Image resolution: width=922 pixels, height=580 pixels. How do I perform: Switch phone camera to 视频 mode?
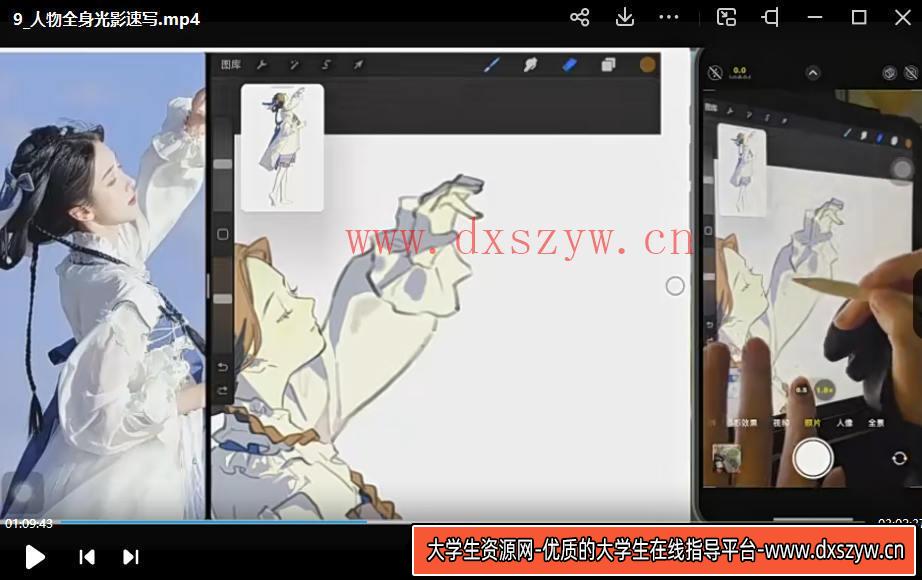(x=781, y=422)
